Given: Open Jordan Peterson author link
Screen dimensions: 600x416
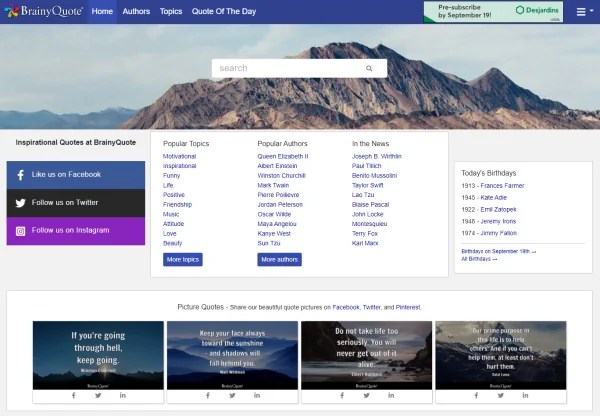Looking at the screenshot, I should pos(280,204).
